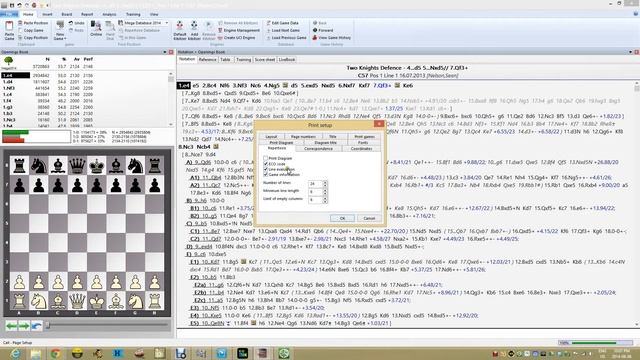
Task: Click the notation pane vertical scrollbar
Action: 636,204
